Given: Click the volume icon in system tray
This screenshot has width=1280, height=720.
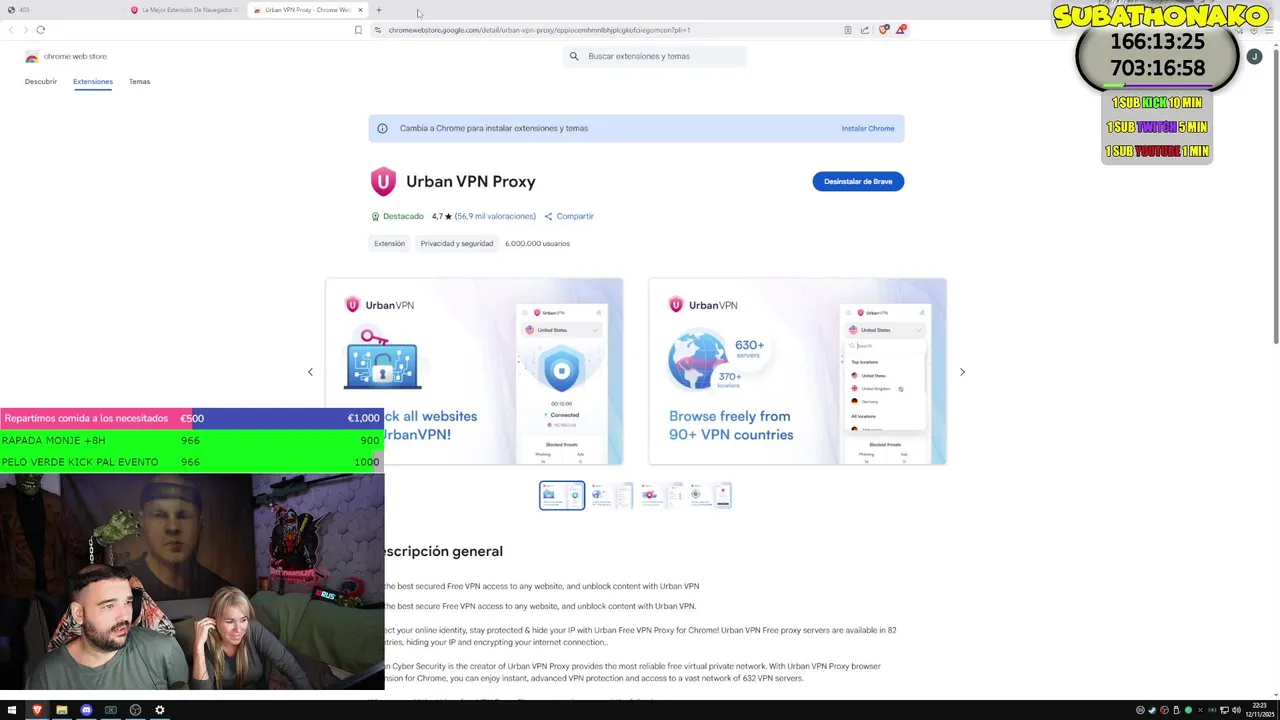Looking at the screenshot, I should coord(1236,710).
